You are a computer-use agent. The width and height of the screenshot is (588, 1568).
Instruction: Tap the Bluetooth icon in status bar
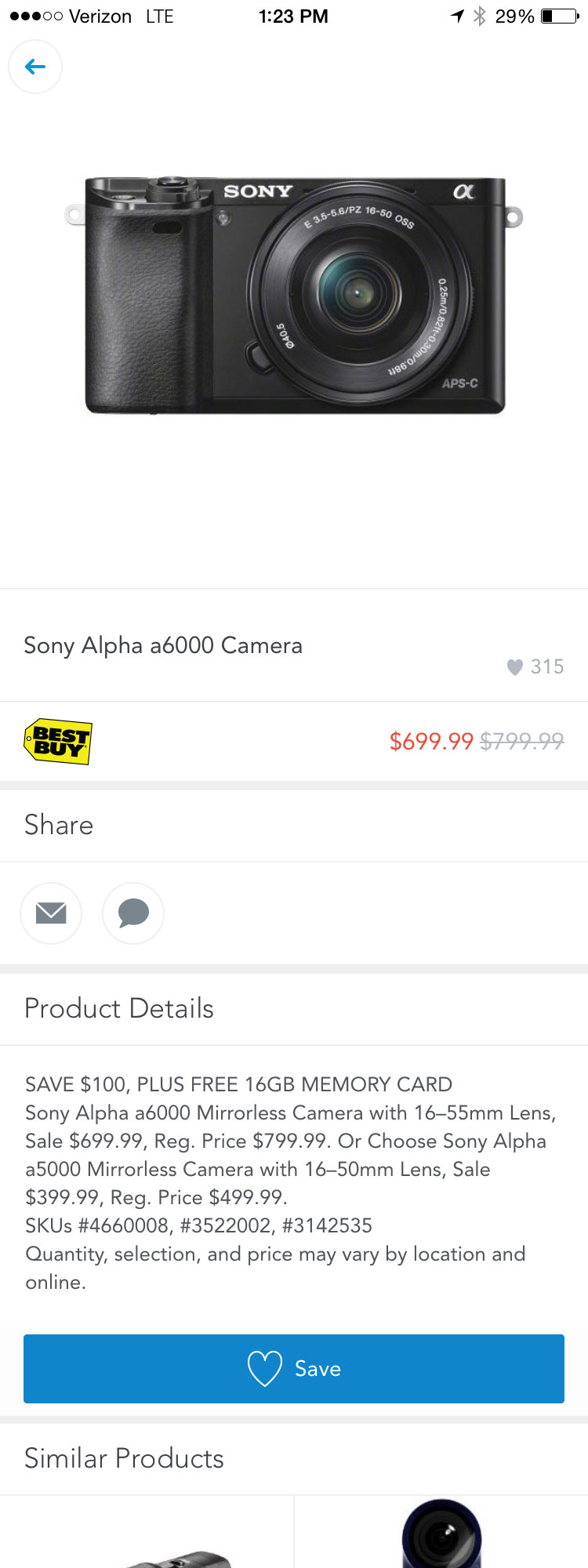pyautogui.click(x=480, y=16)
